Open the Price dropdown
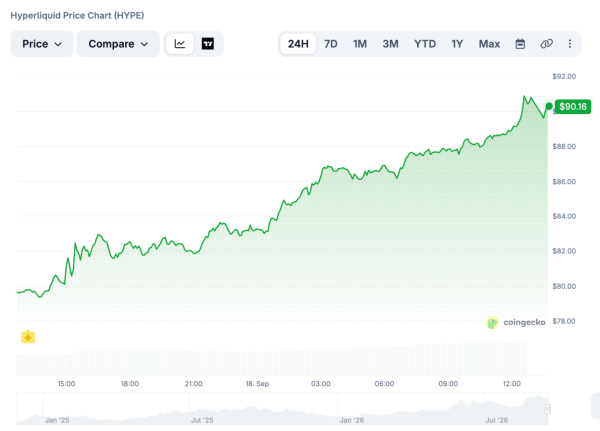The width and height of the screenshot is (600, 431). 42,44
